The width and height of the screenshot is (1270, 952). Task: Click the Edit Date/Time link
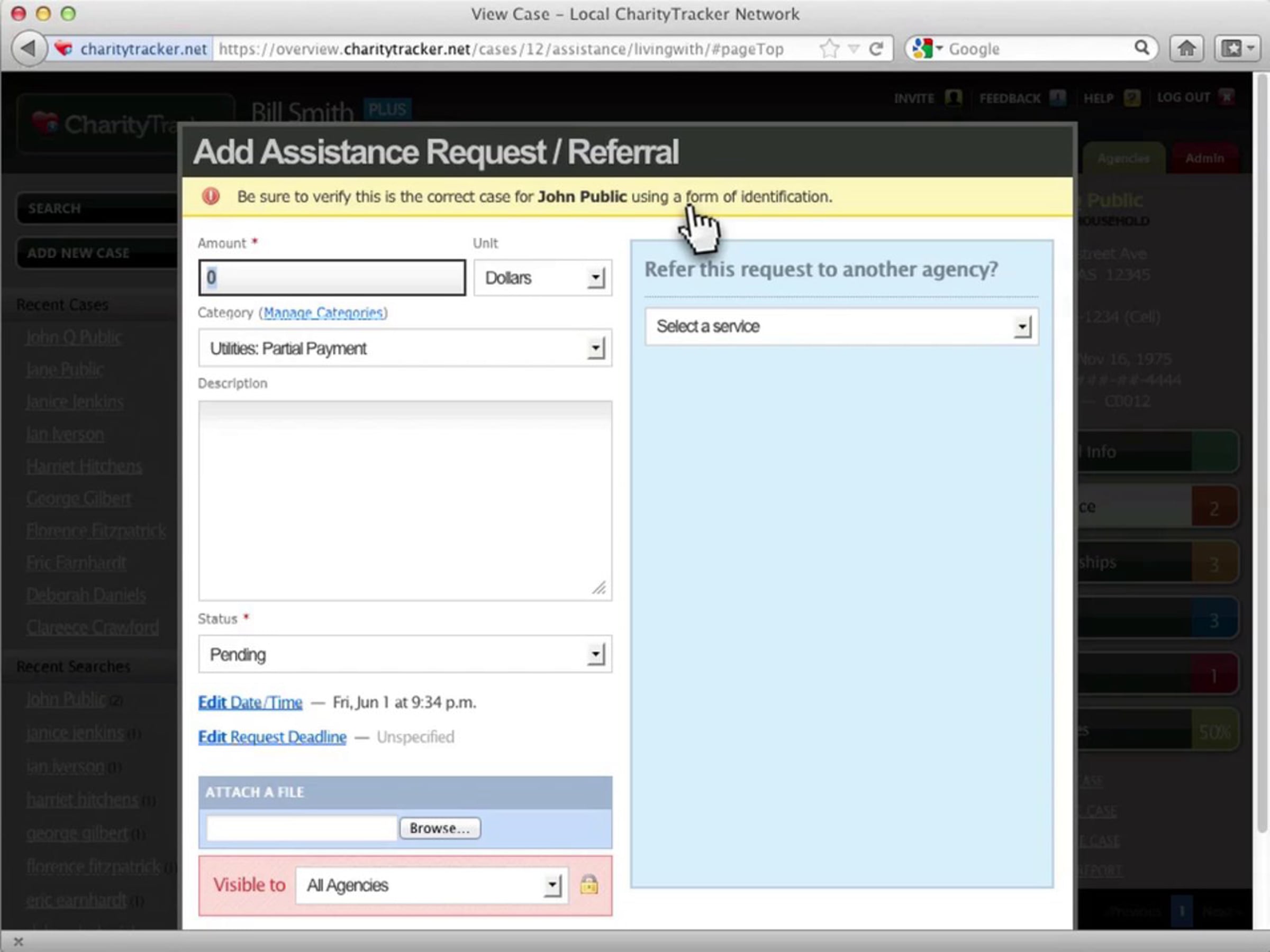[x=250, y=702]
